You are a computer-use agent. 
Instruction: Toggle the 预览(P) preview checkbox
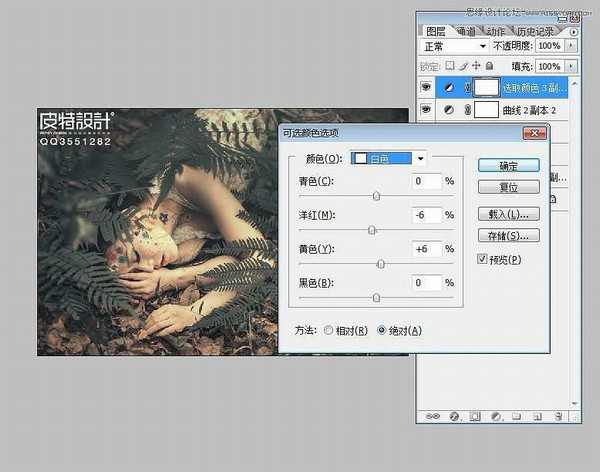pos(483,260)
